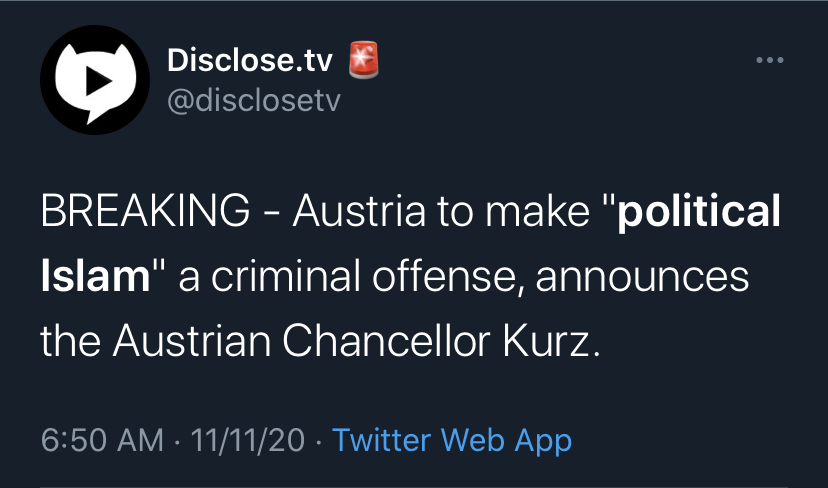
Task: Open the three-dot more options menu
Action: click(769, 61)
